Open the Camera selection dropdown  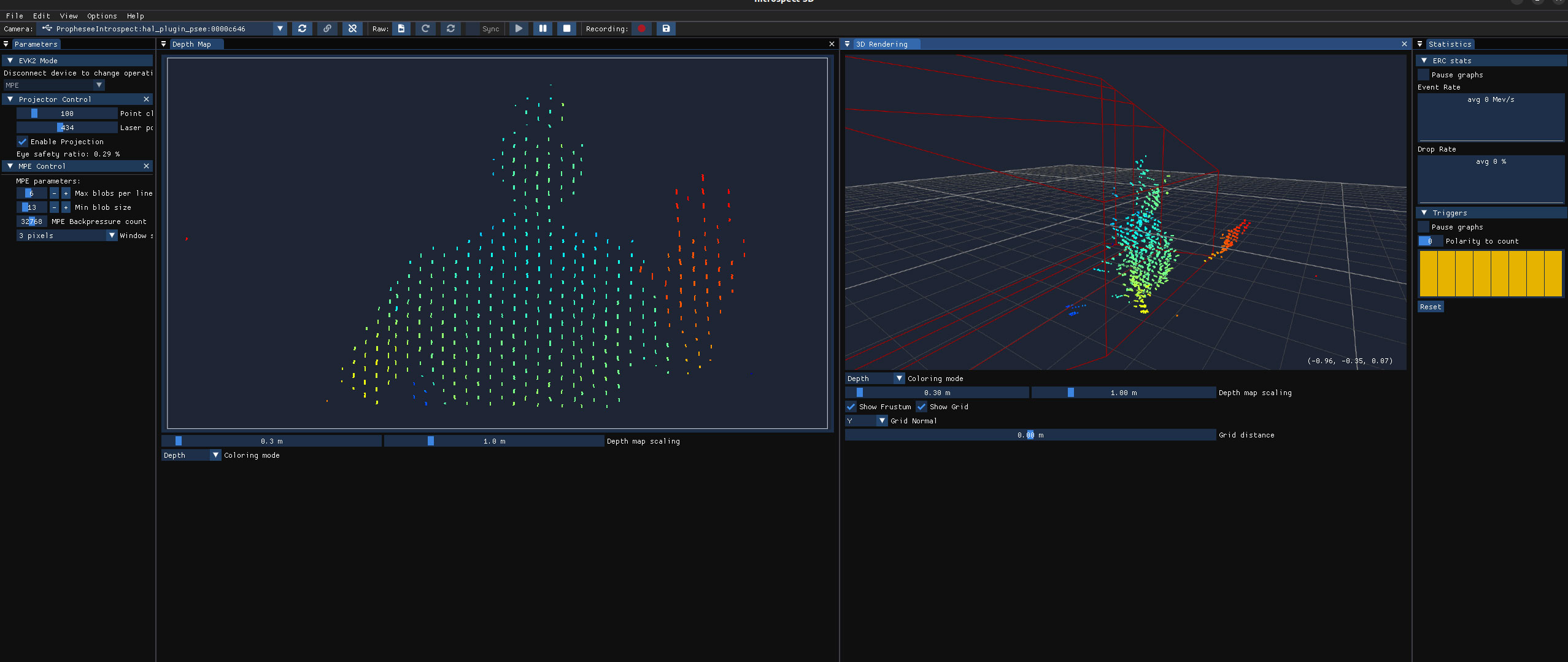point(280,28)
